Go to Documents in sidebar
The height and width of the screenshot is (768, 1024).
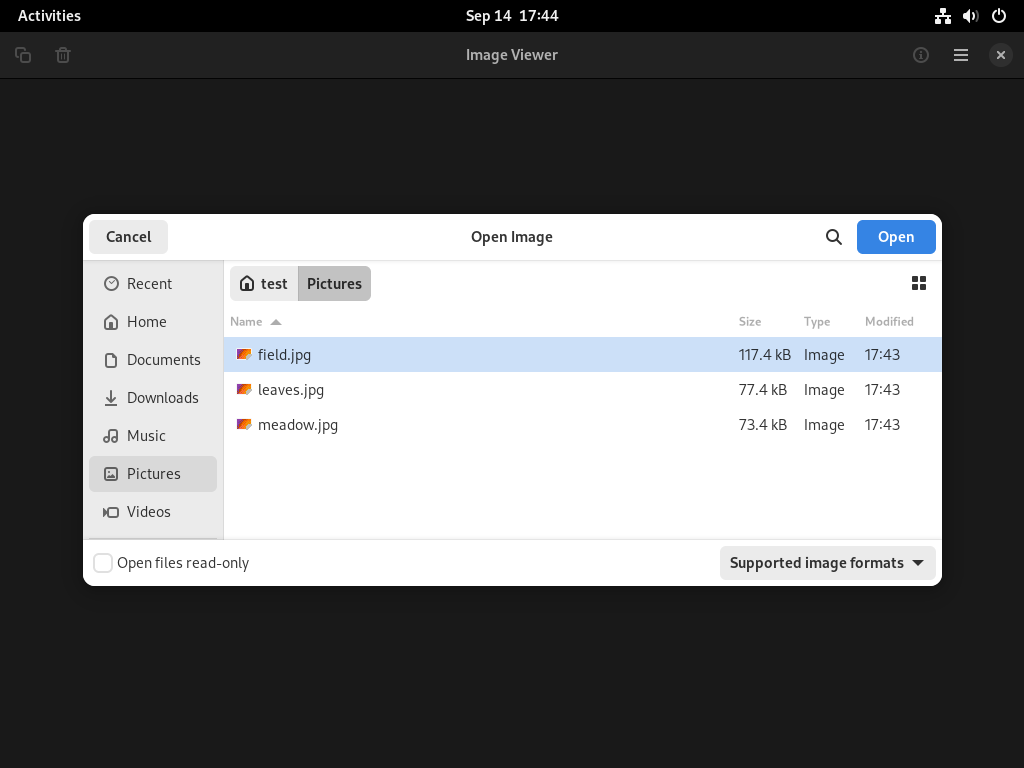point(153,360)
